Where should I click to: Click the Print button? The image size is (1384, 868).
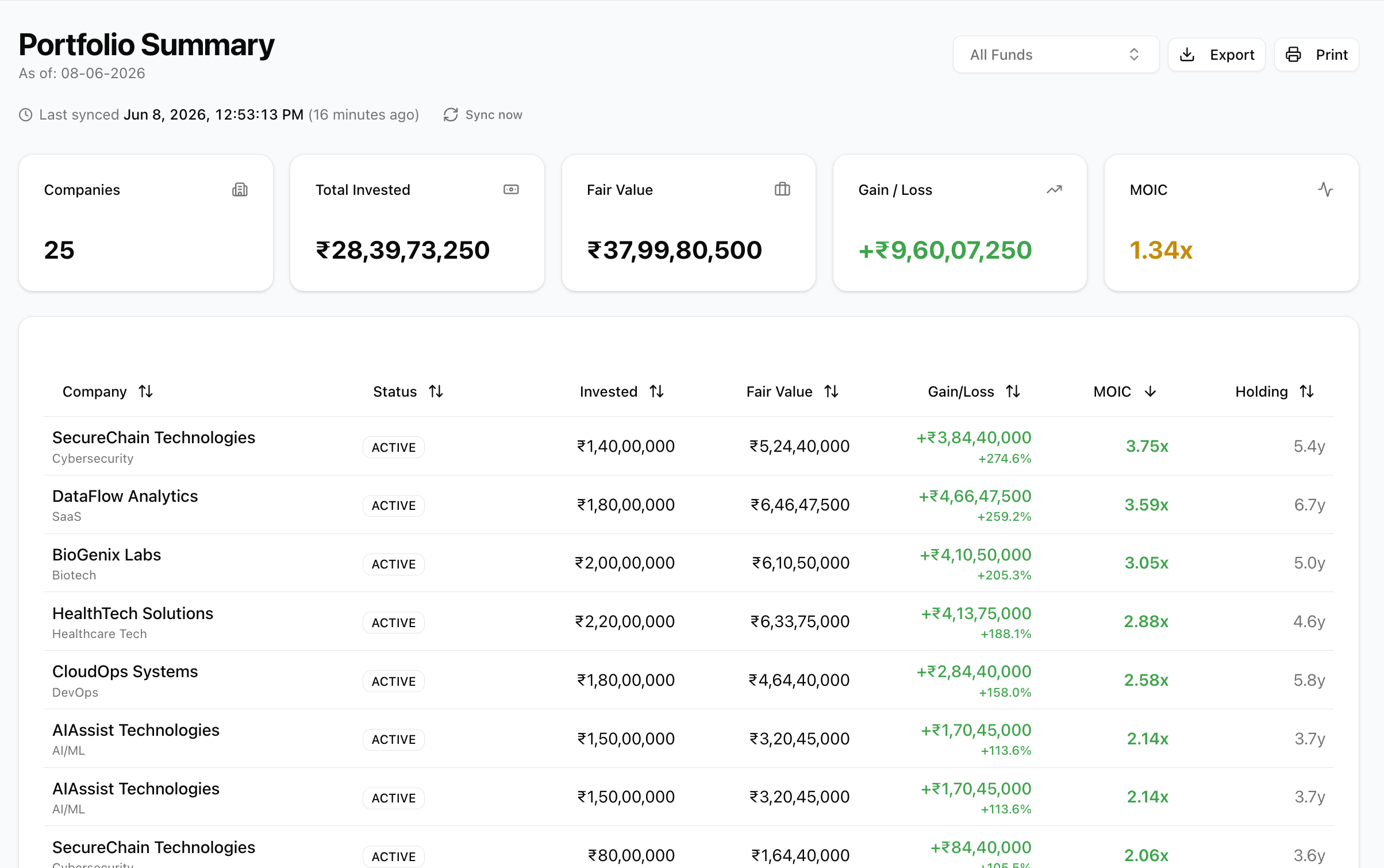1317,55
